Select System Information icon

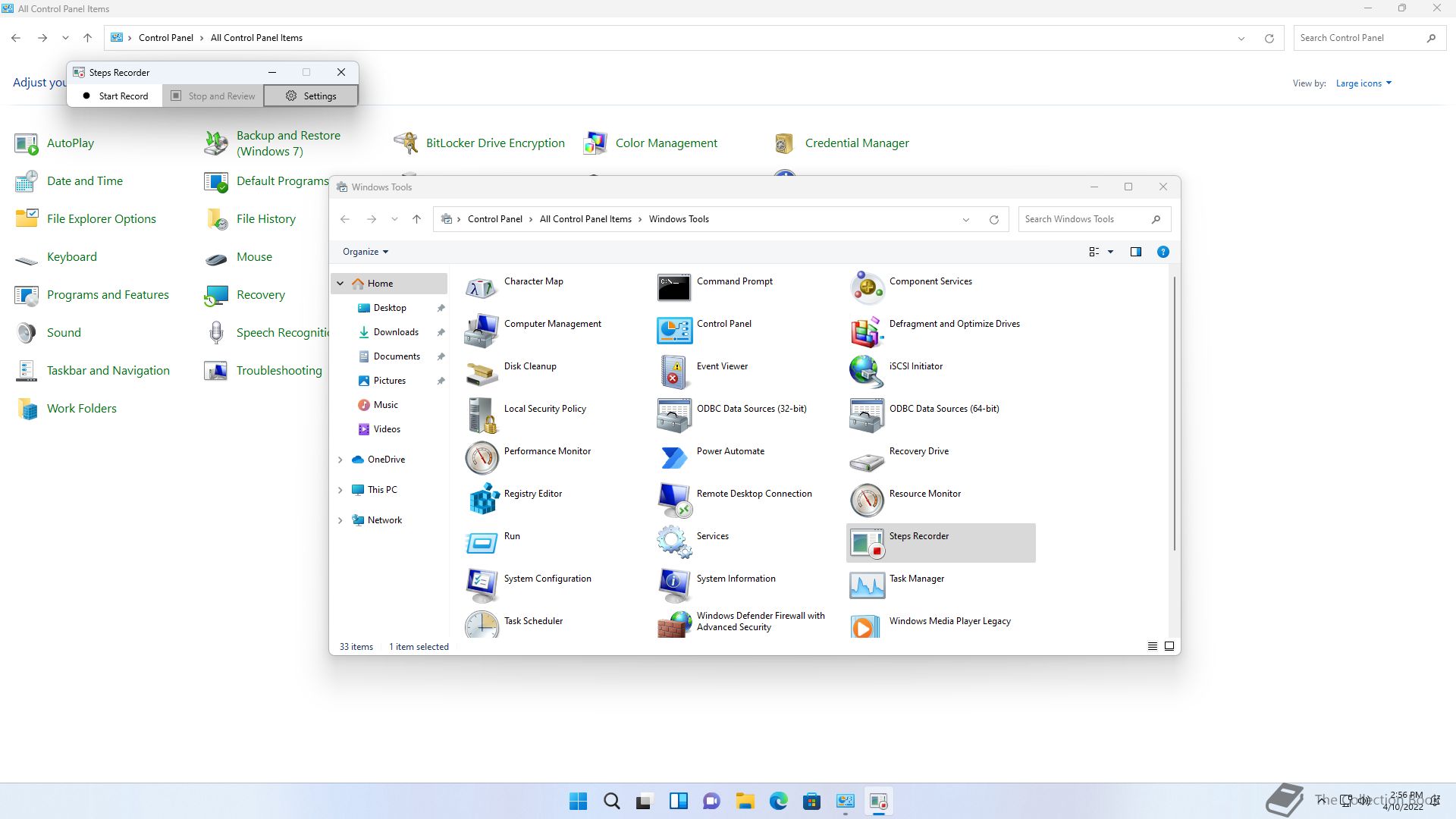point(674,585)
